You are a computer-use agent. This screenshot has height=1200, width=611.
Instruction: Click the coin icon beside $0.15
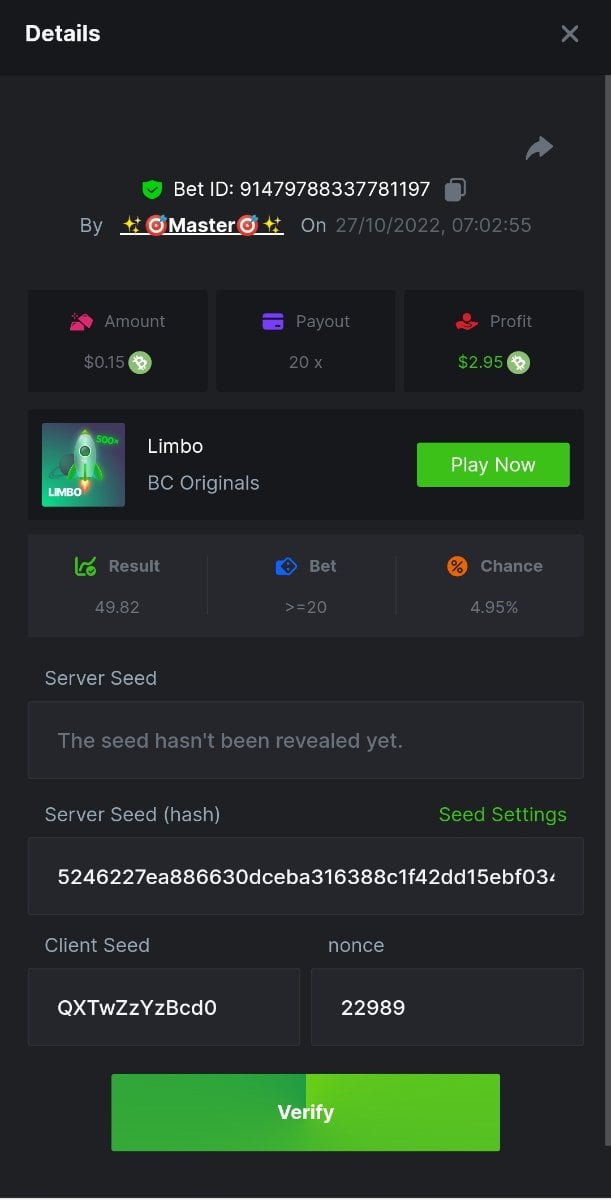point(140,362)
